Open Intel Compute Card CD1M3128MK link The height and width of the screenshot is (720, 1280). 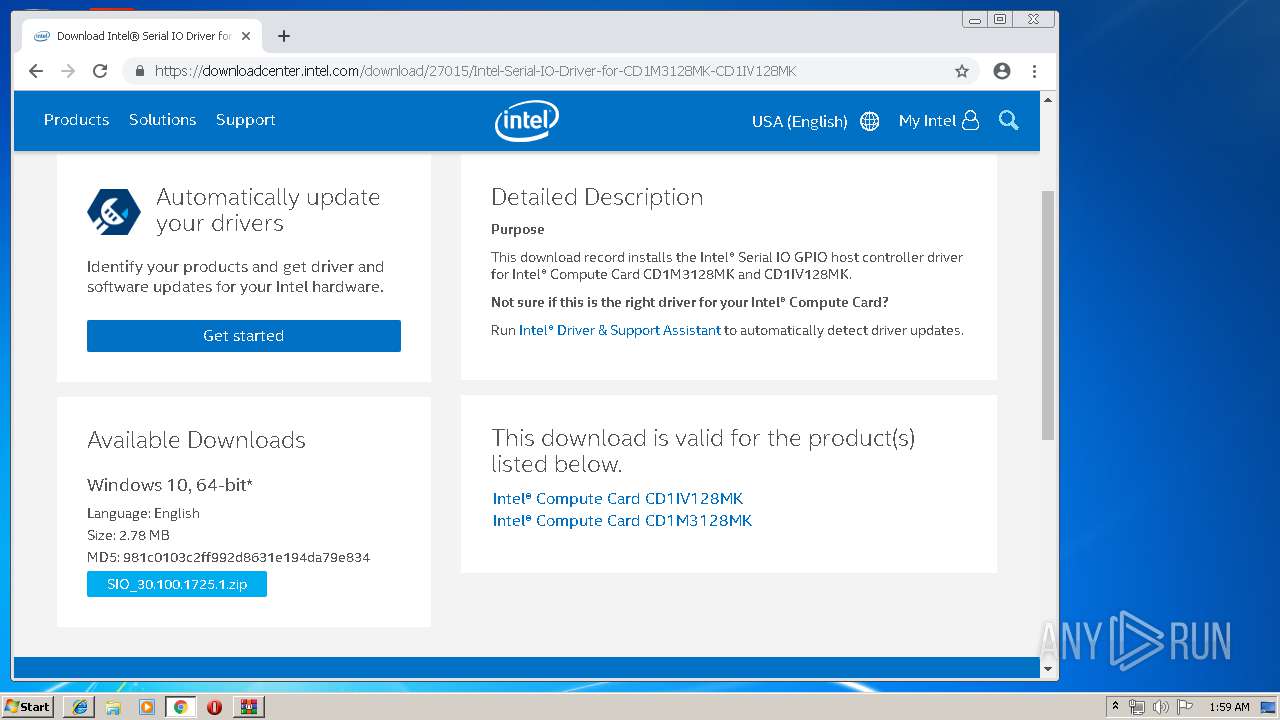click(x=622, y=521)
